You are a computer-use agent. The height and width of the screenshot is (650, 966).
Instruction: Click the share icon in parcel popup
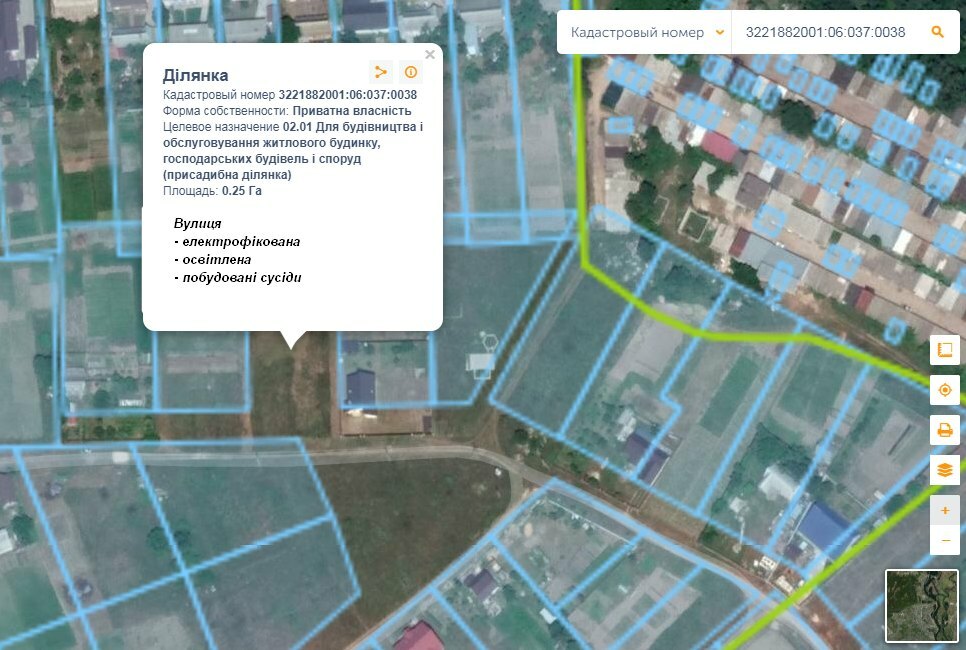coord(381,72)
